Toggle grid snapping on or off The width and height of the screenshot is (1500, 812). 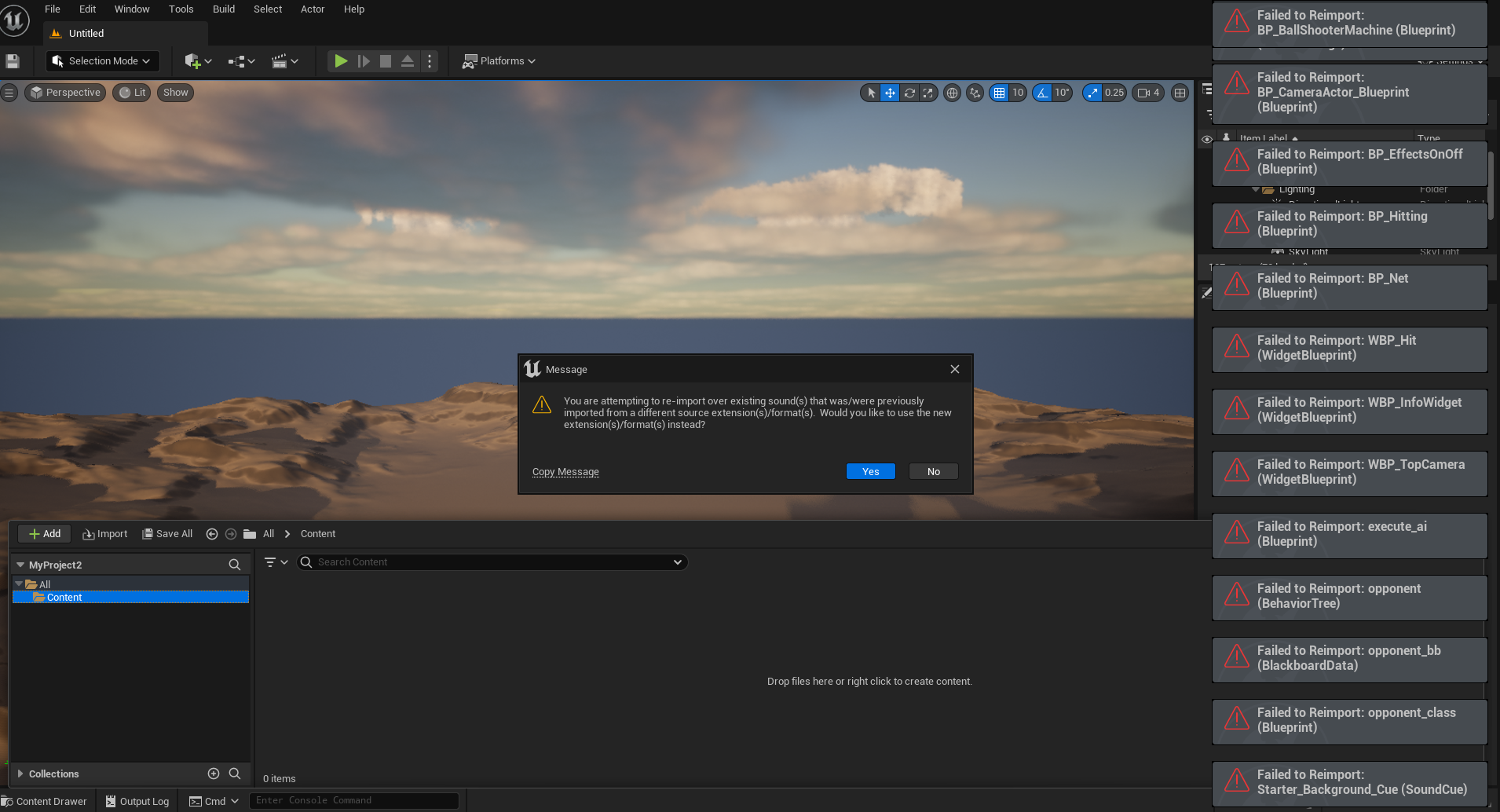pos(999,93)
